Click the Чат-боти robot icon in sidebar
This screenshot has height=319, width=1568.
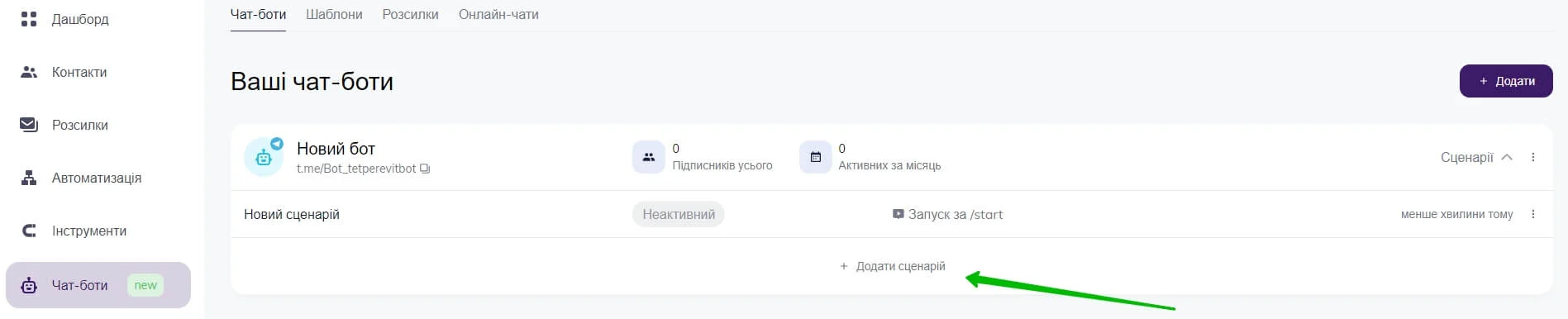(29, 285)
